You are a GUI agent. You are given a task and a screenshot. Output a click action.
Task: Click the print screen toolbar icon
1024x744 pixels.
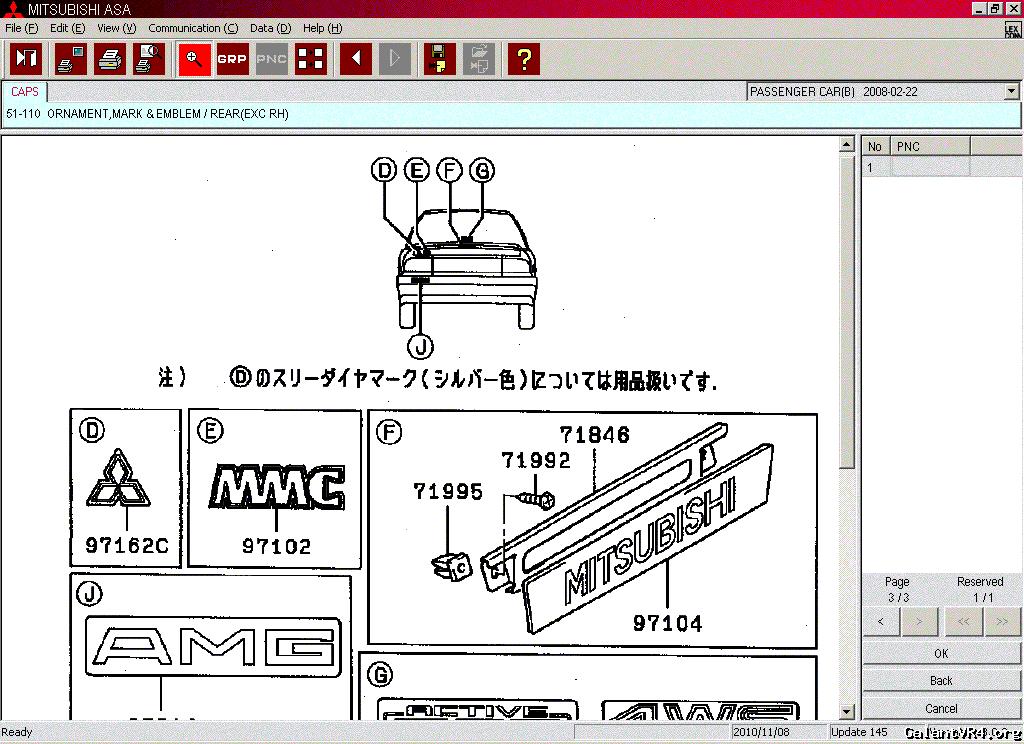point(70,59)
